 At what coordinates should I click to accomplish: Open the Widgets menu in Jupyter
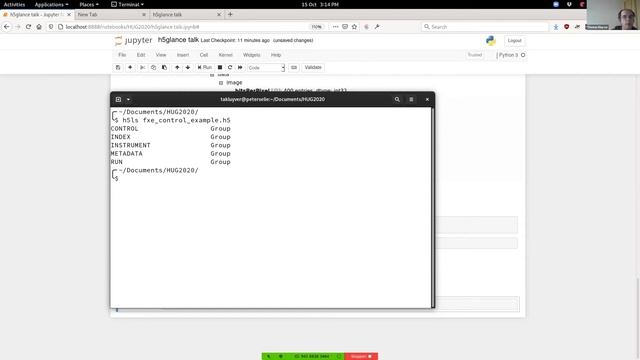point(251,55)
